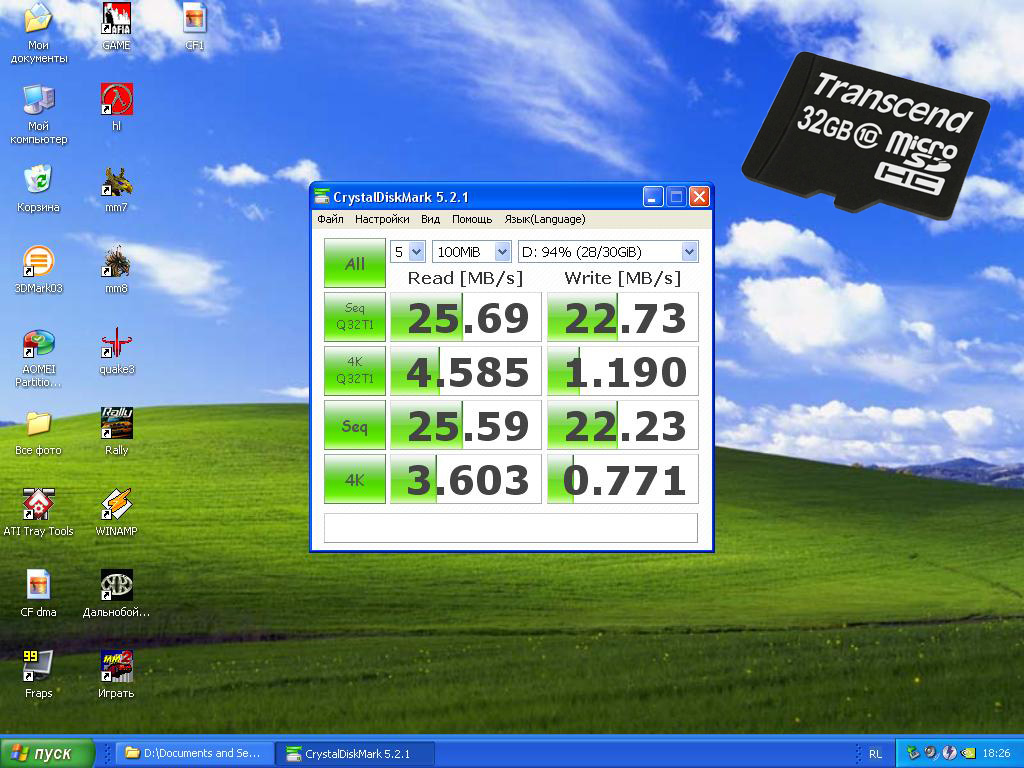Screen dimensions: 1024x768
Task: Open Мой компьютер desktop icon
Action: tap(38, 114)
